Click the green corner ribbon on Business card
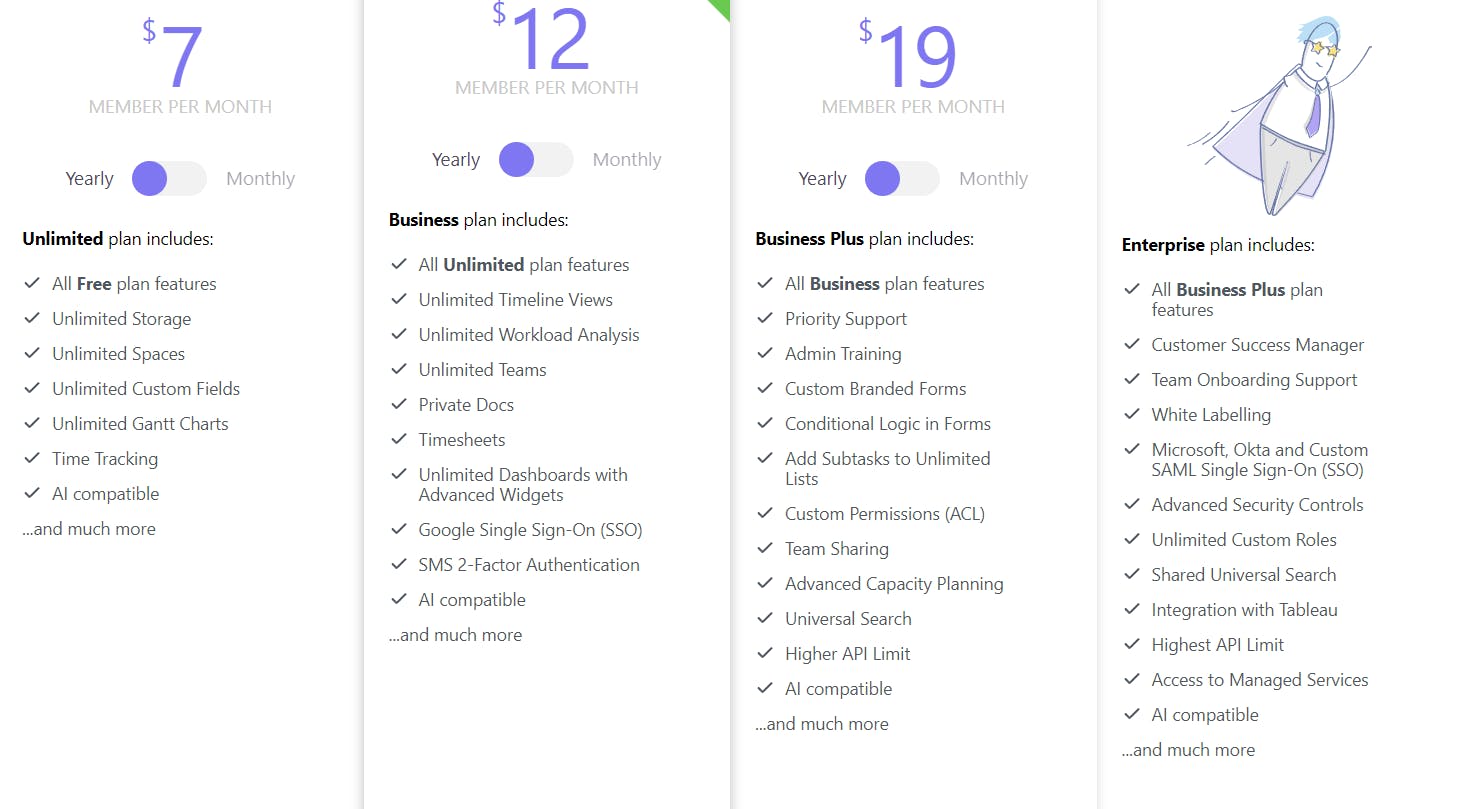This screenshot has height=809, width=1462. [x=721, y=8]
